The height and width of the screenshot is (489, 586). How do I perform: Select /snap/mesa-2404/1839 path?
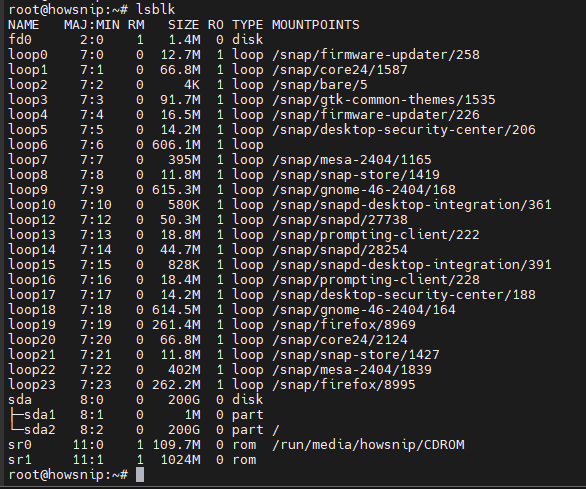click(x=352, y=370)
